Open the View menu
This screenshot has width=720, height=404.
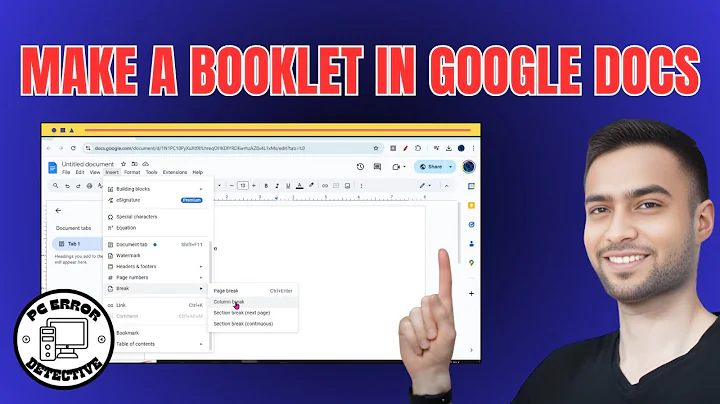(95, 172)
